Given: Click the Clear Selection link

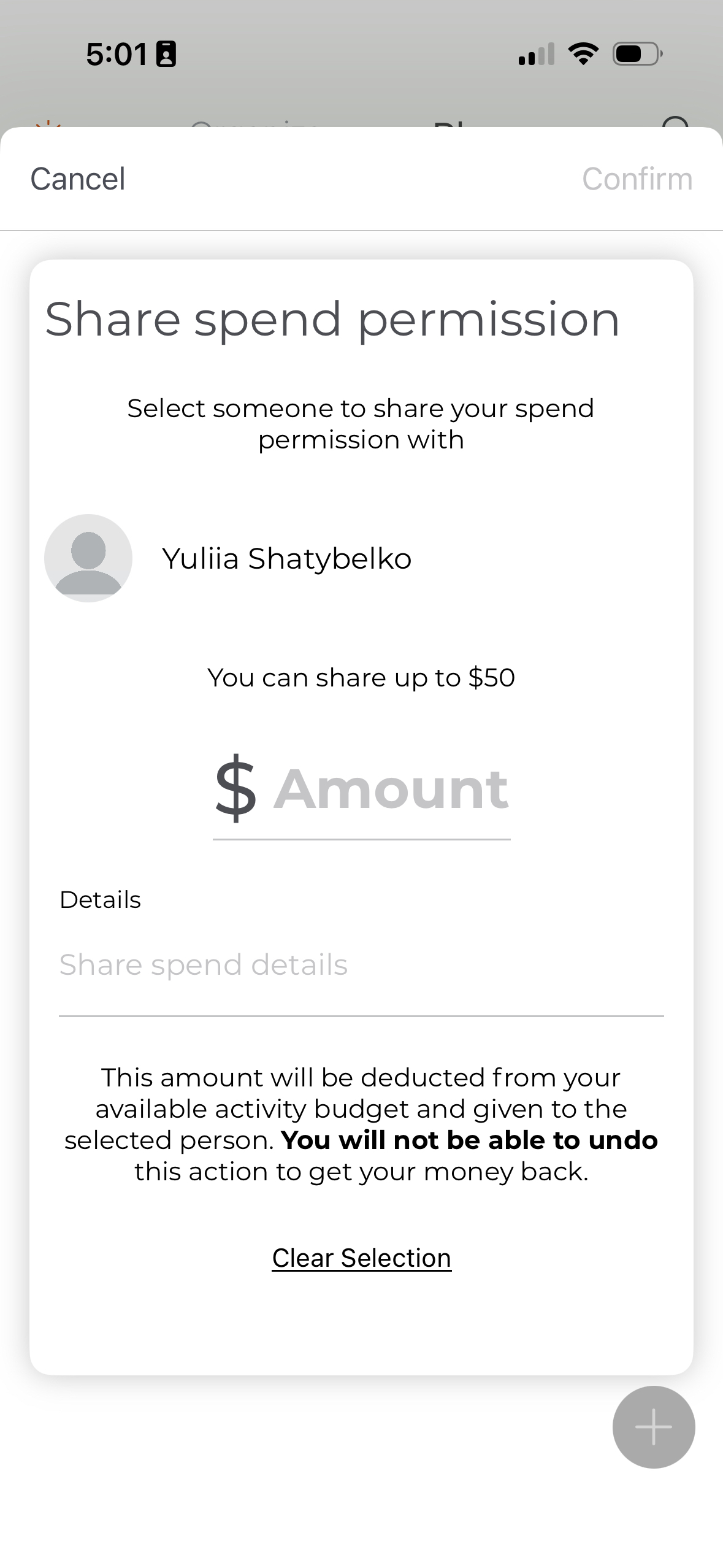Looking at the screenshot, I should 361,1258.
